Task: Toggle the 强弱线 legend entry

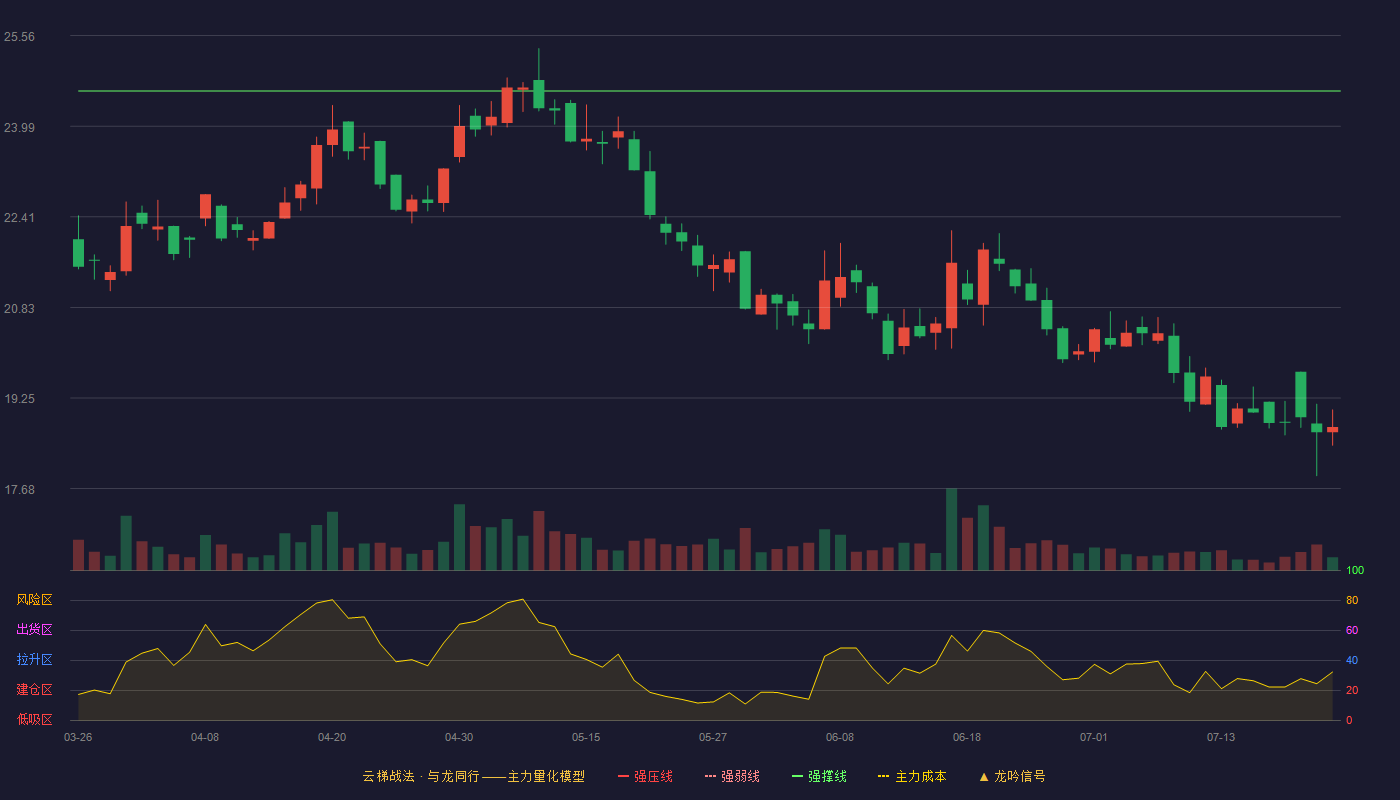Action: click(732, 776)
